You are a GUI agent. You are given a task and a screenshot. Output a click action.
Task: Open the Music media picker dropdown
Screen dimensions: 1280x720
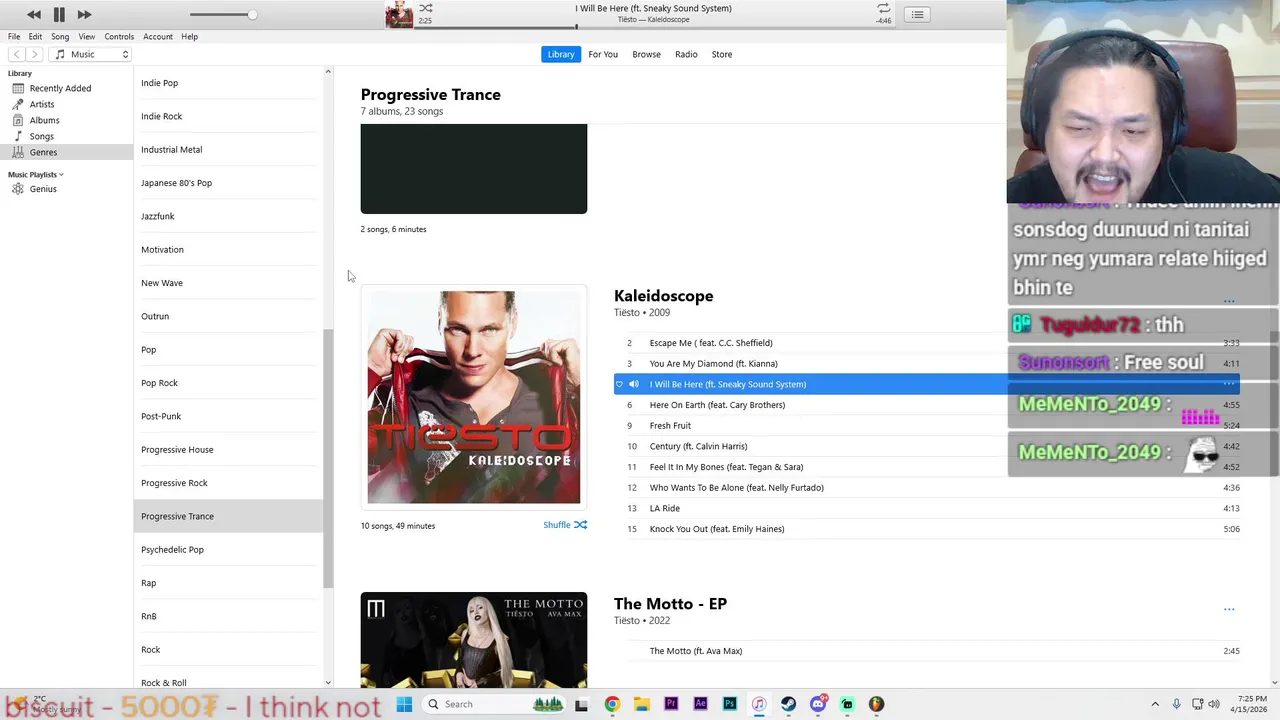pyautogui.click(x=92, y=54)
